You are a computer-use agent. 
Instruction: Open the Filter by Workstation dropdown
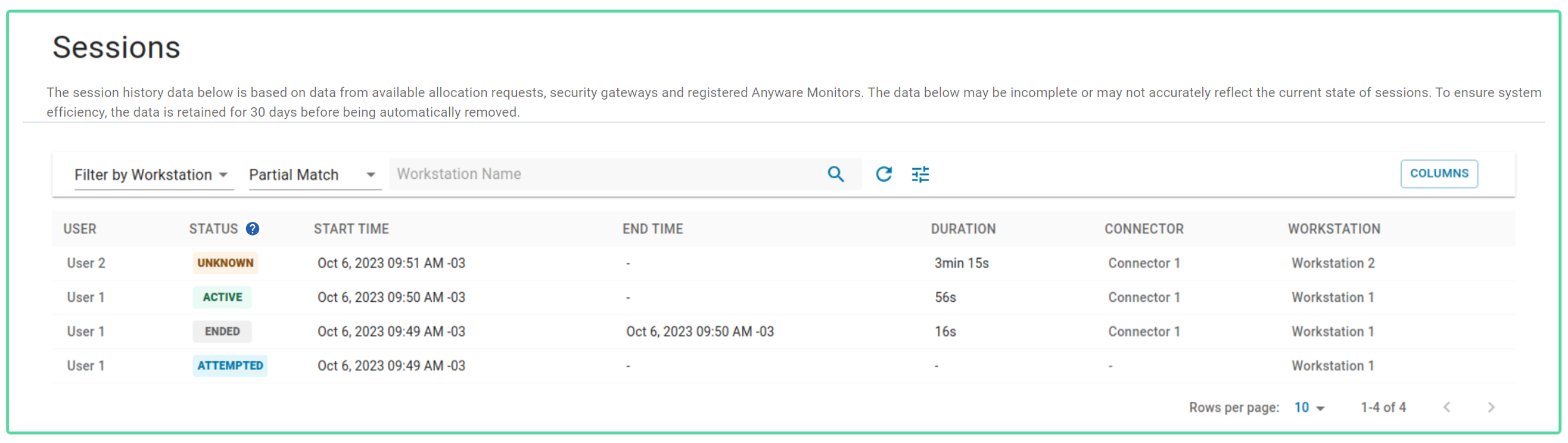coord(154,175)
